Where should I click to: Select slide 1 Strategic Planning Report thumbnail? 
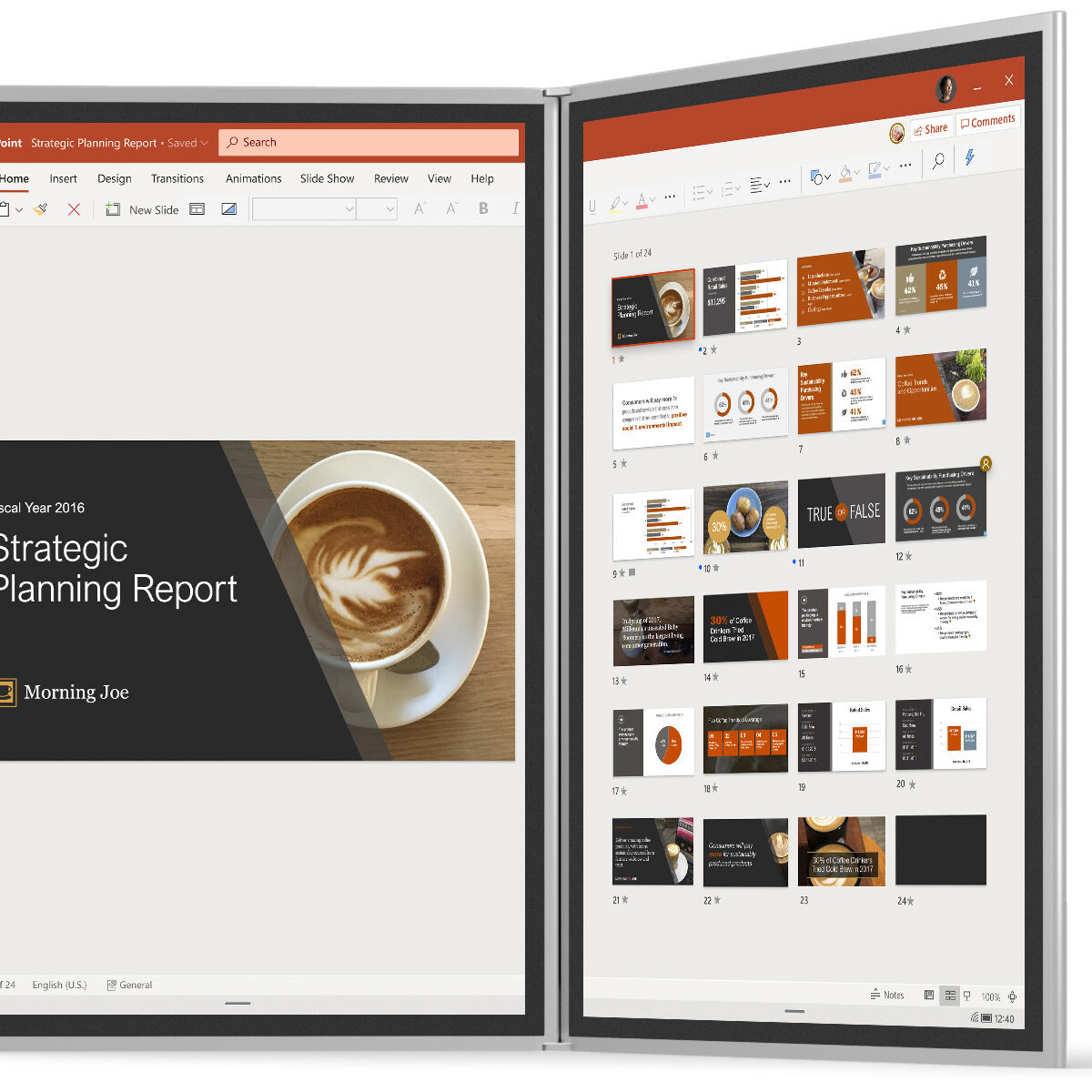[652, 308]
